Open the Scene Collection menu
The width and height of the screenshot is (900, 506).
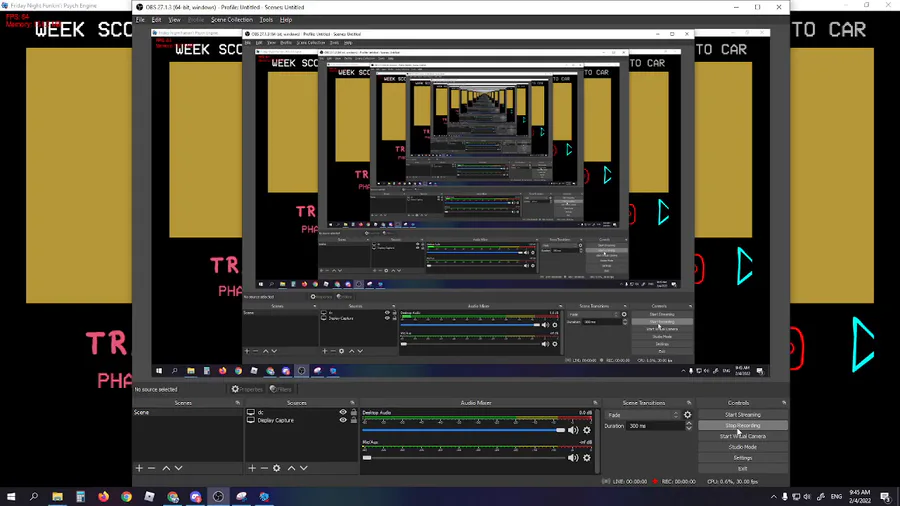point(231,20)
